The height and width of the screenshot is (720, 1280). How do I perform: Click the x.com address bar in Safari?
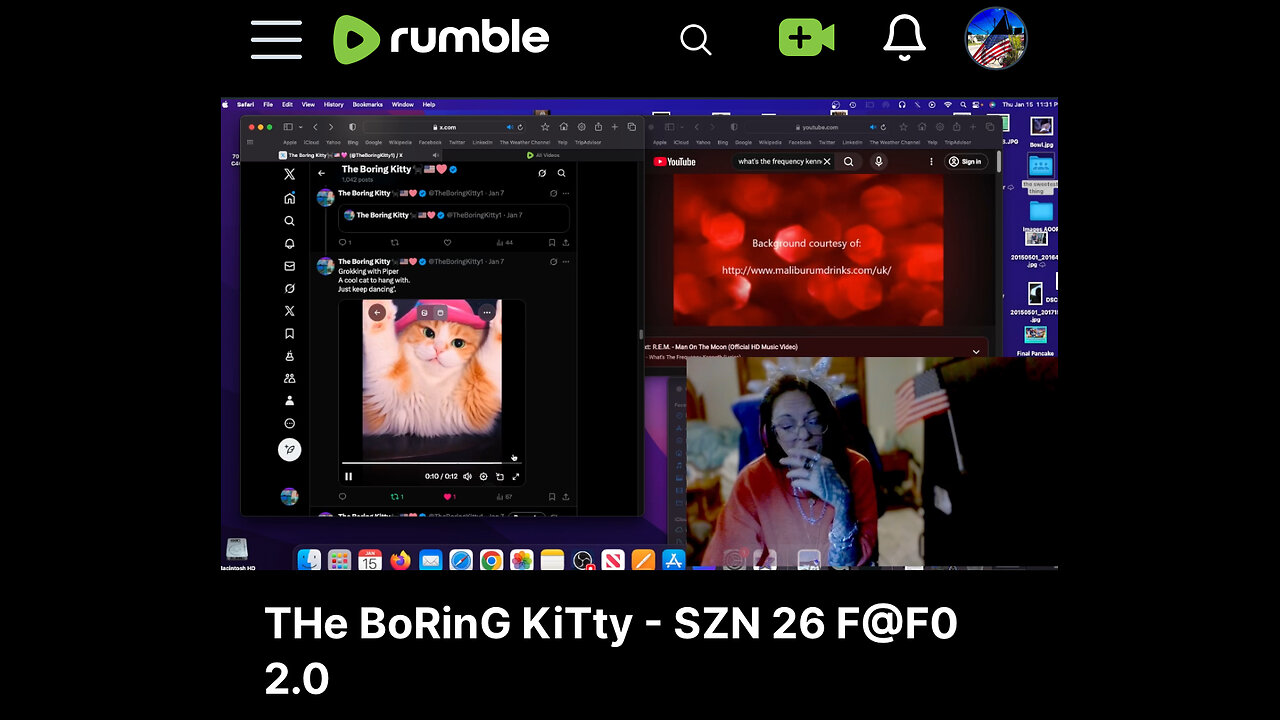coord(446,127)
